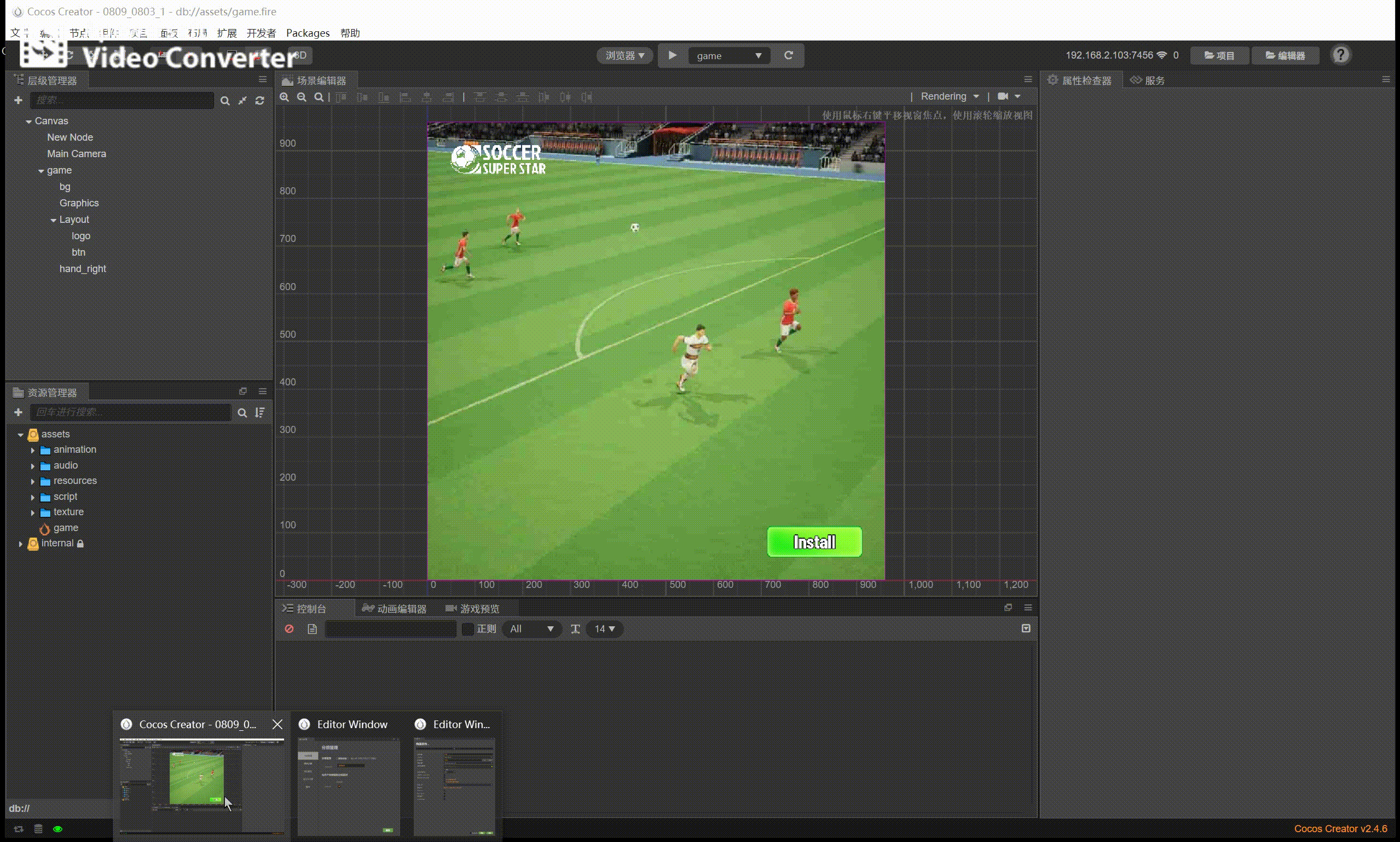Open the 浏览器 preview platform dropdown
1400x842 pixels.
click(x=624, y=56)
